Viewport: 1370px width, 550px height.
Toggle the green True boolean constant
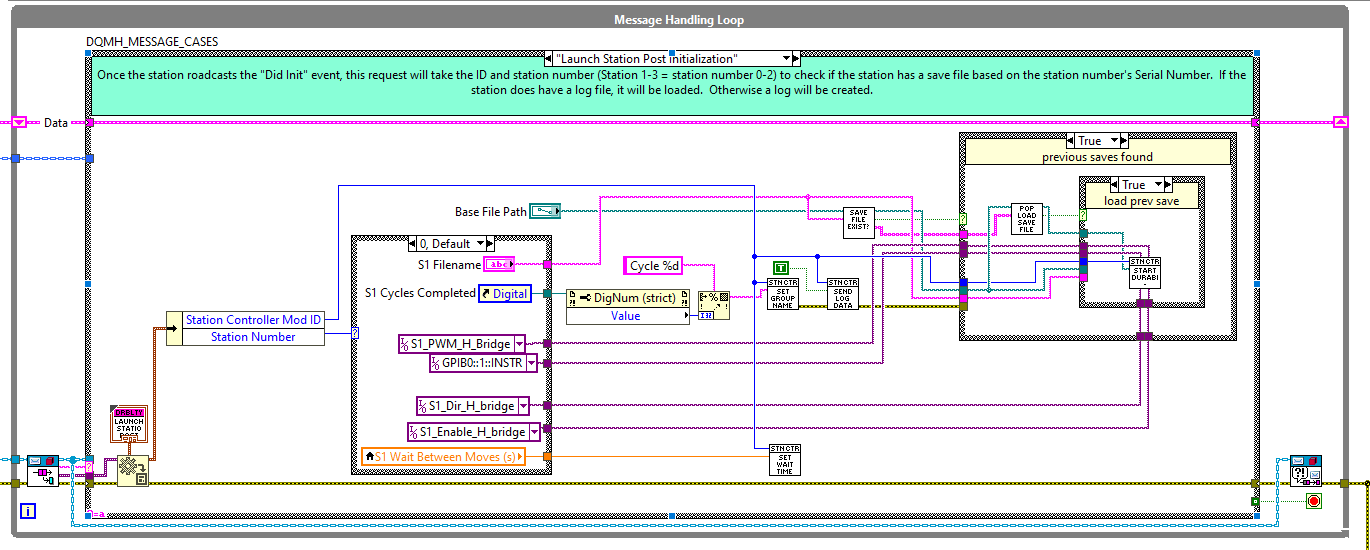point(781,267)
